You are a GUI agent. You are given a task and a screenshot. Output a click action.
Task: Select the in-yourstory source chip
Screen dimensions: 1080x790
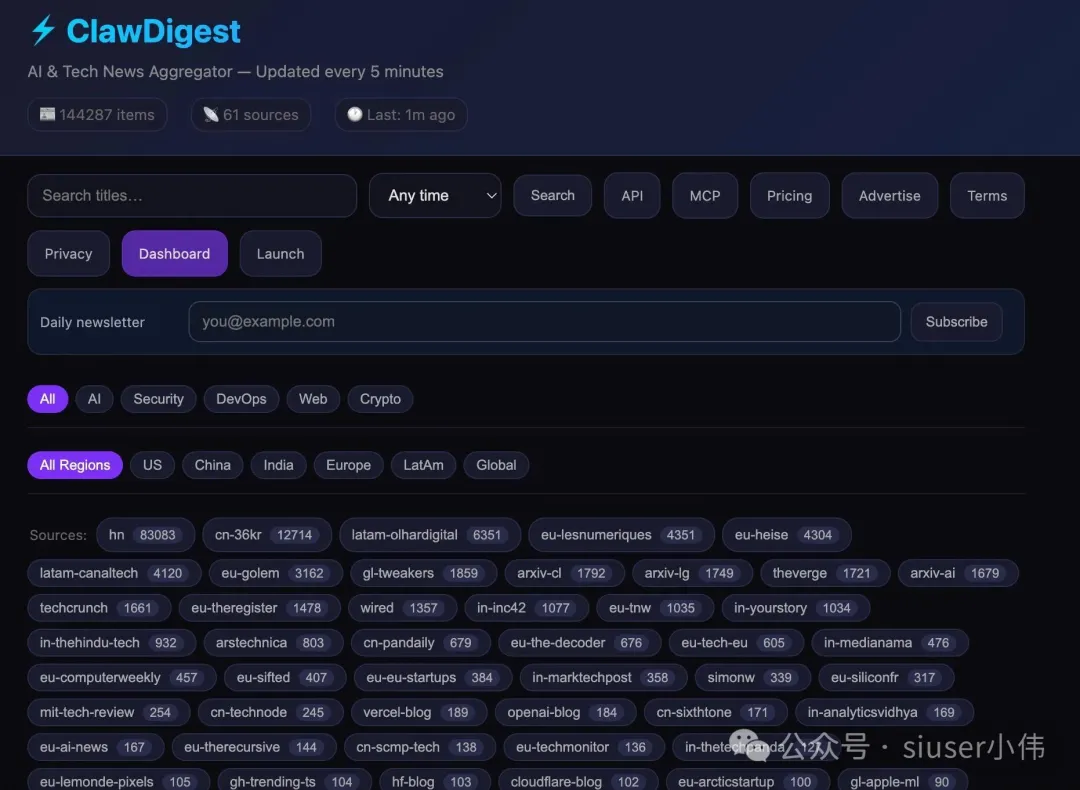pos(796,608)
